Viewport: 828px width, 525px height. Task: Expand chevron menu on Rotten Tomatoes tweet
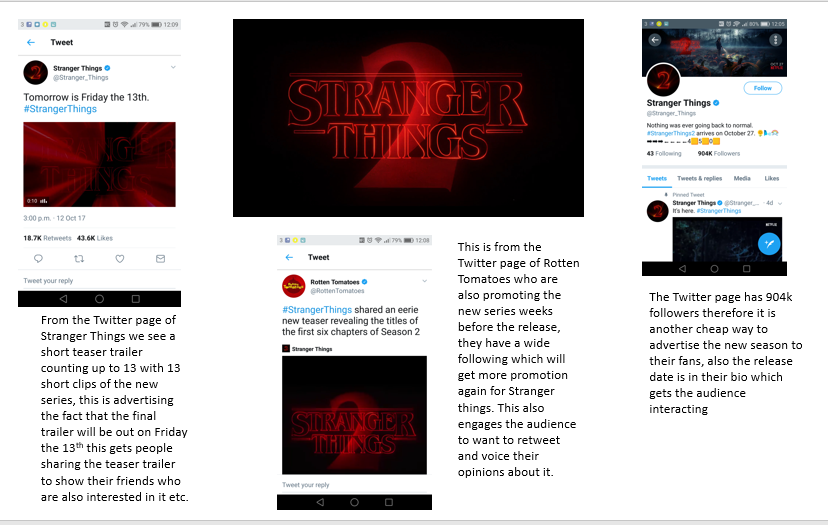[x=425, y=281]
